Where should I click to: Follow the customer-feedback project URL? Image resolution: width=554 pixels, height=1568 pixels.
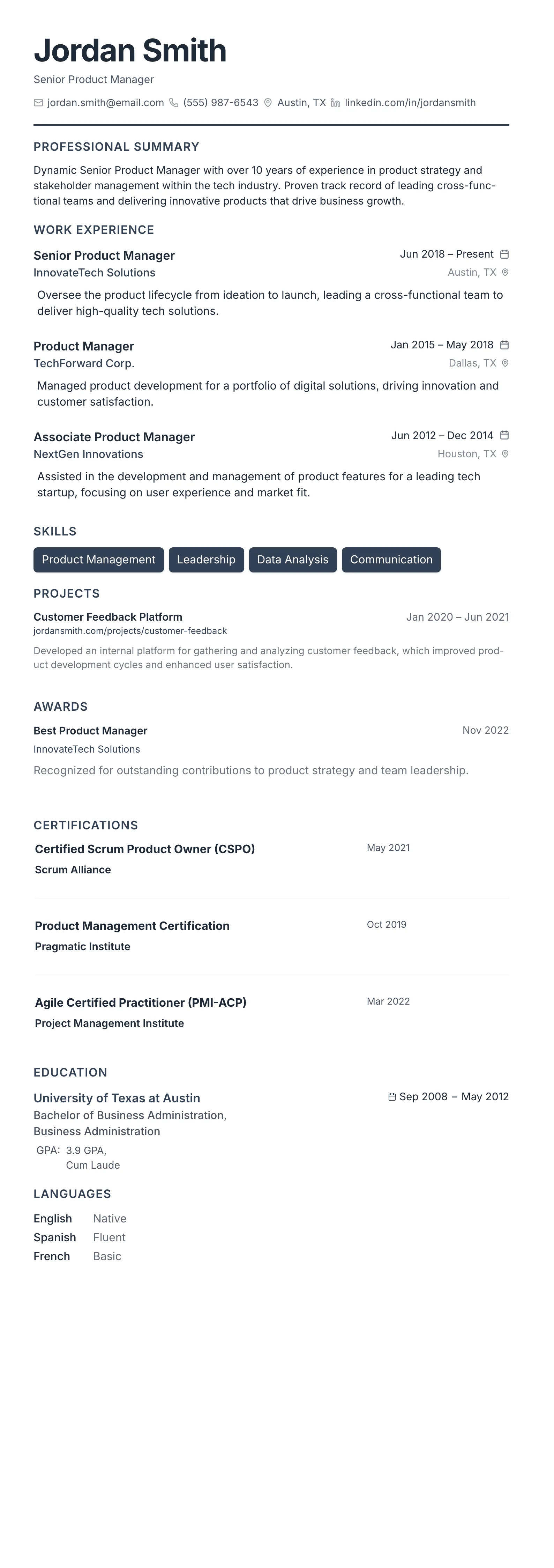click(x=130, y=631)
